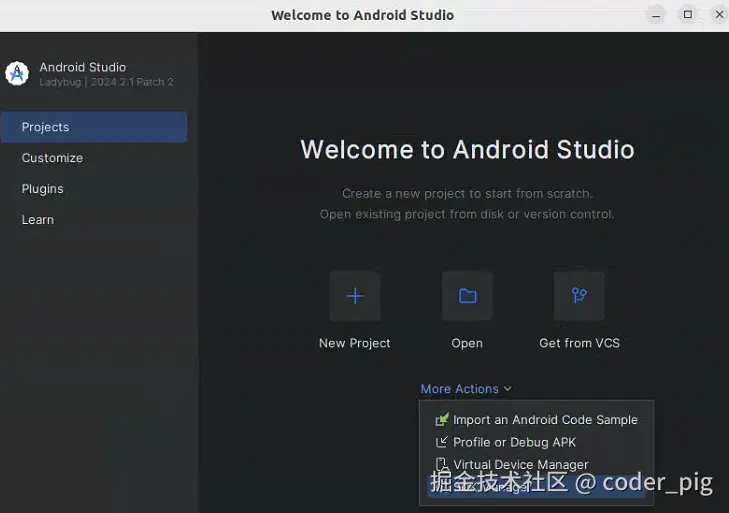Choose Virtual Device Manager menu entry

(537, 464)
